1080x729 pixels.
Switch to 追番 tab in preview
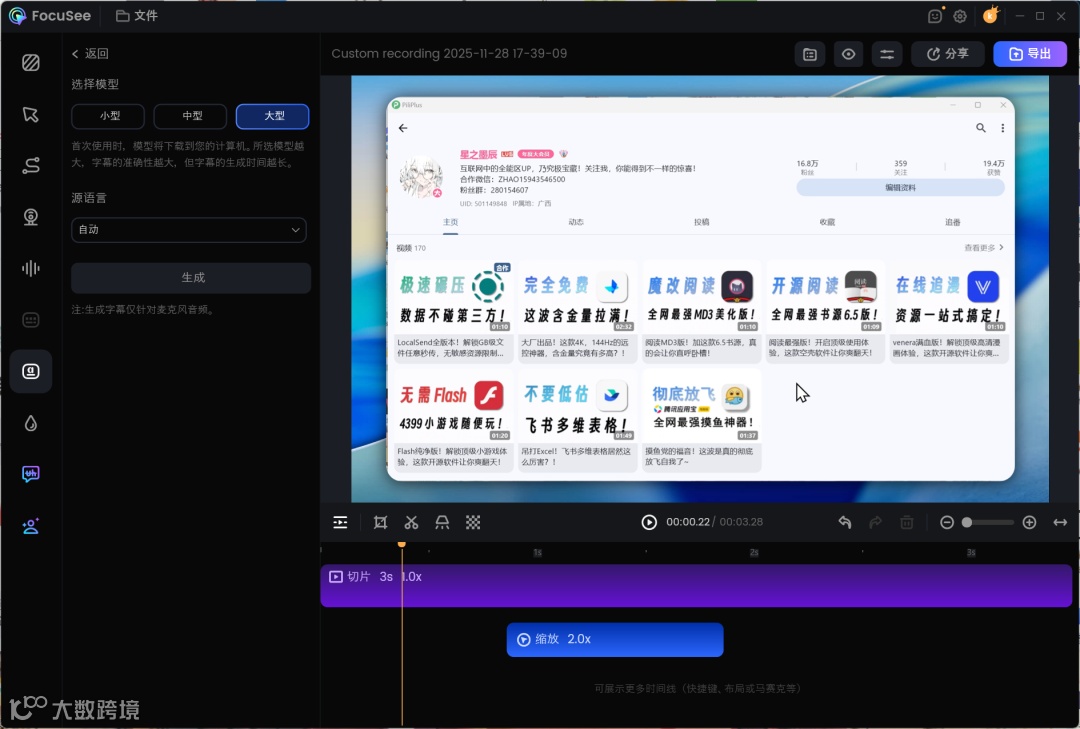(953, 222)
